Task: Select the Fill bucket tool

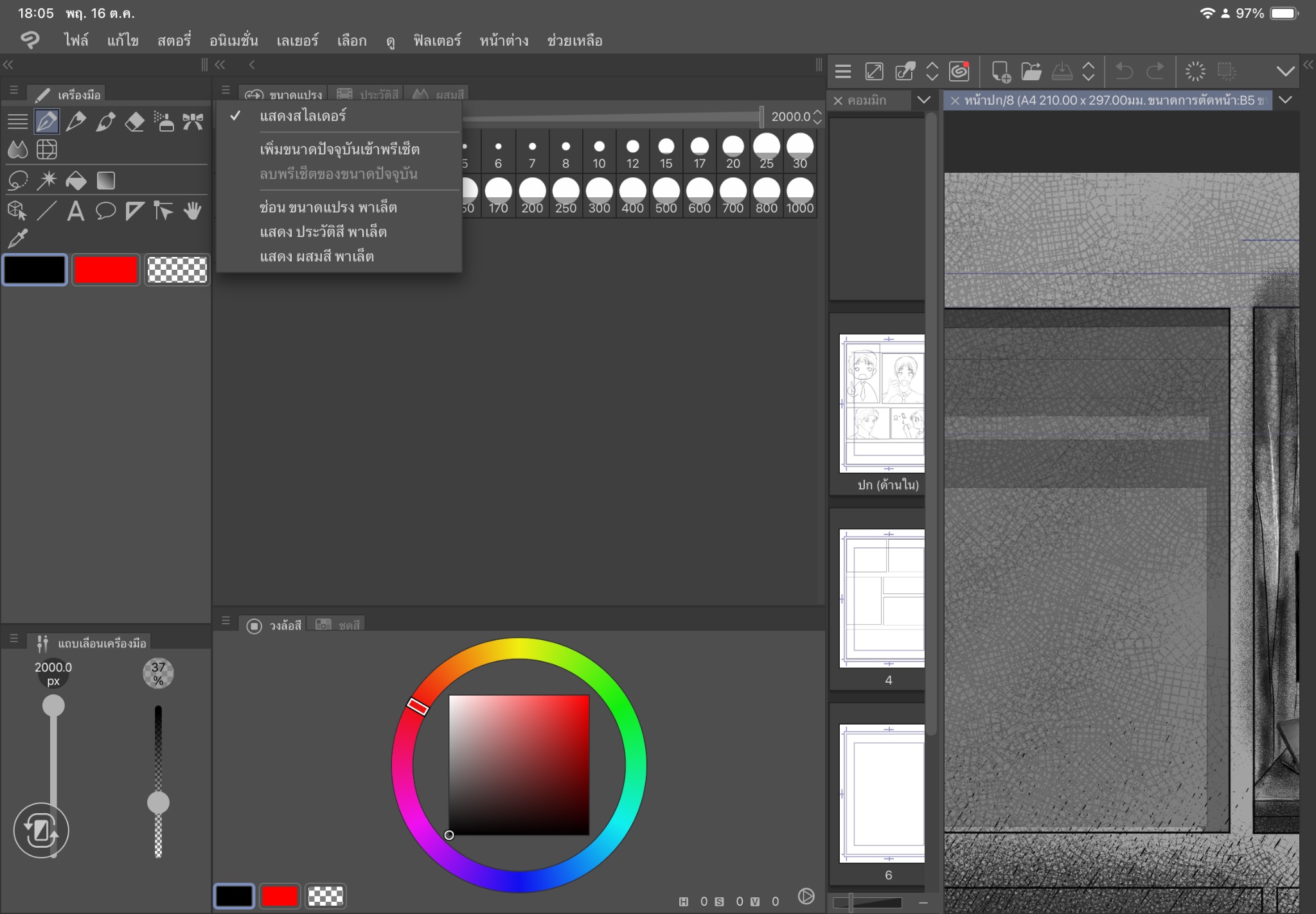Action: point(76,181)
